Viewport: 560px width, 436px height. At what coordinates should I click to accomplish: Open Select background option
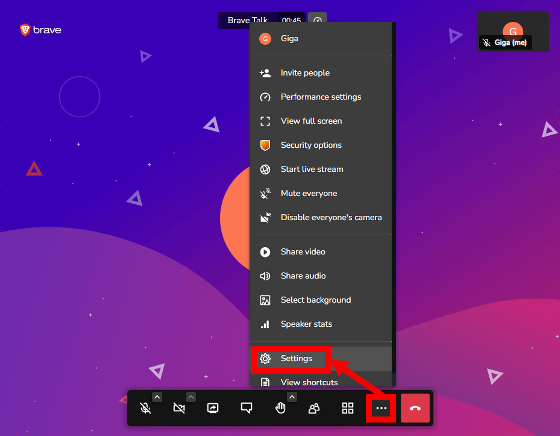coord(321,300)
